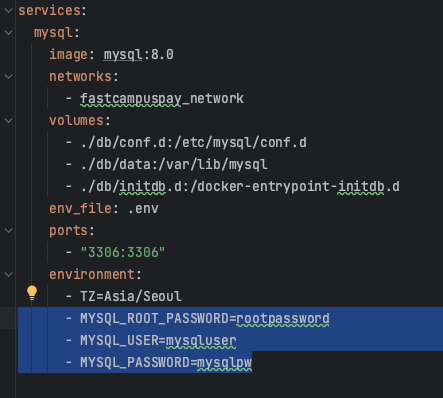Click the underlined mysql image name link

point(123,55)
